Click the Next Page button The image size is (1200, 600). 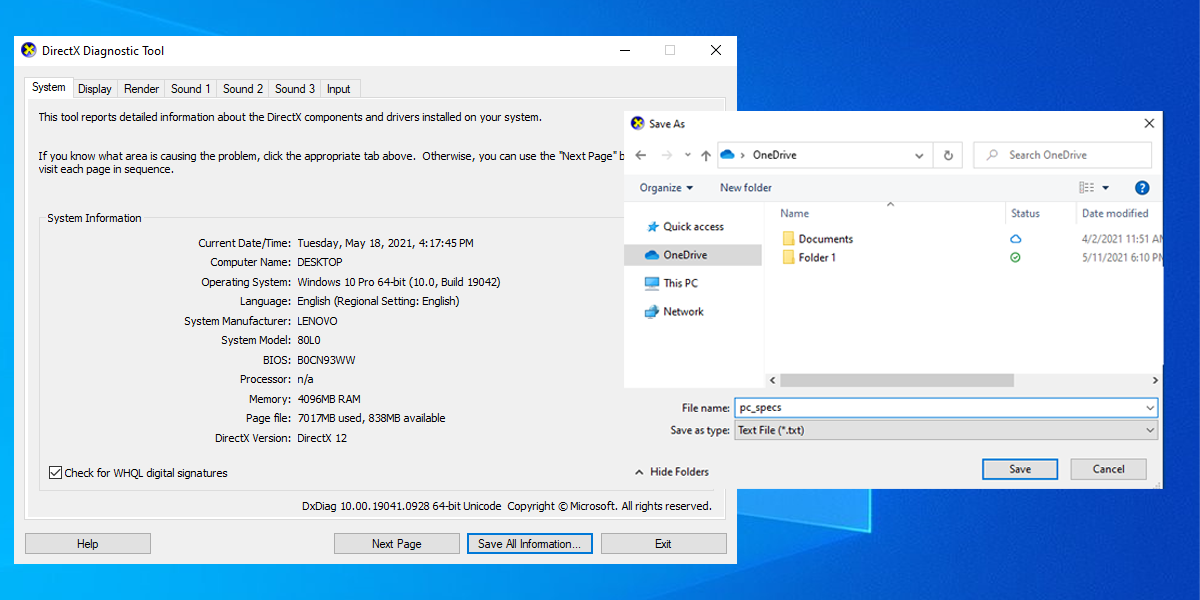point(396,543)
